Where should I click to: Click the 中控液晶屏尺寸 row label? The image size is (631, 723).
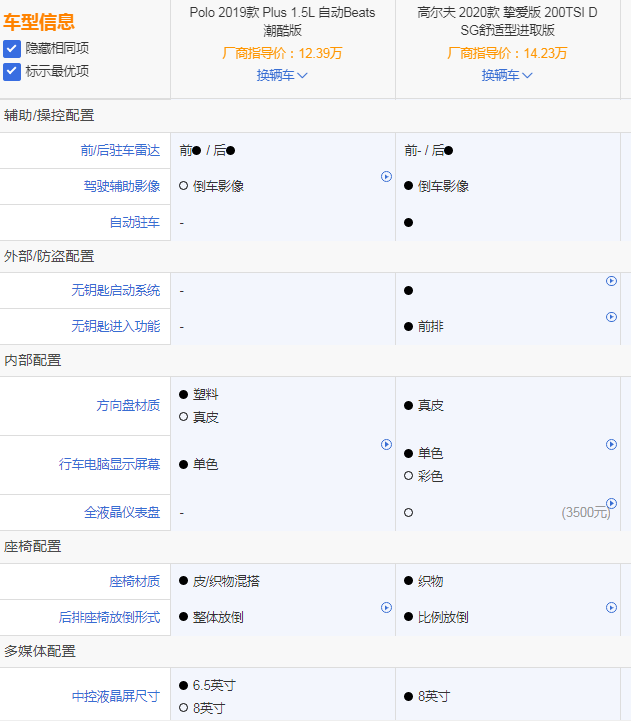[x=115, y=696]
